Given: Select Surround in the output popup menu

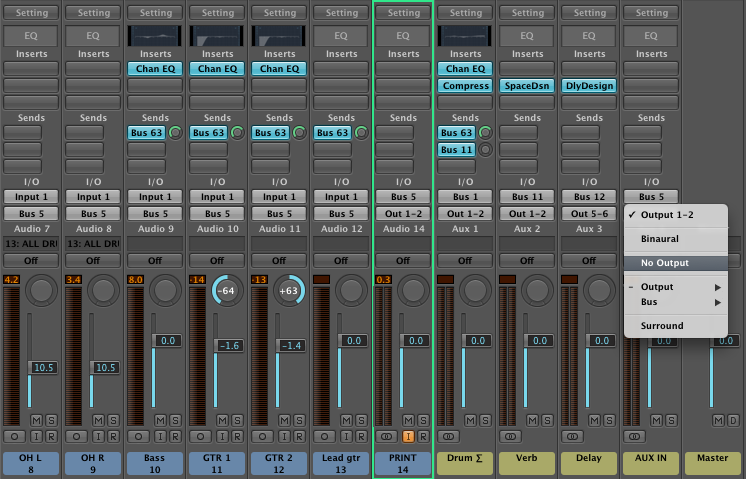Looking at the screenshot, I should [676, 326].
